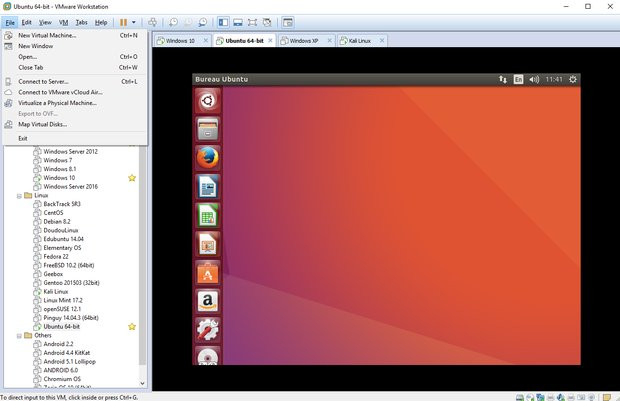Collapse the Others folder tree node

pyautogui.click(x=19, y=335)
